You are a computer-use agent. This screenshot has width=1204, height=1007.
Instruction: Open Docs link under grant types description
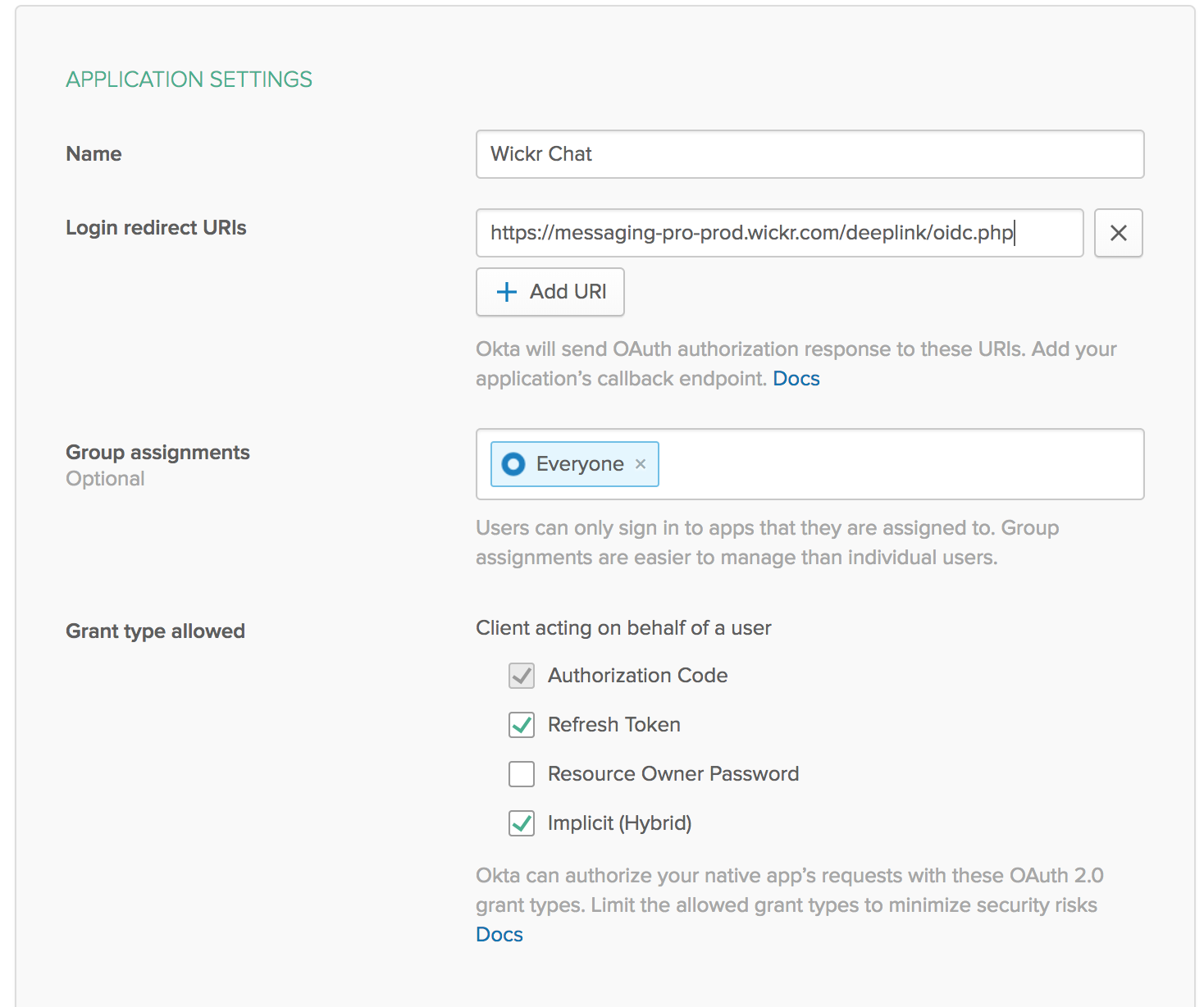pyautogui.click(x=499, y=935)
